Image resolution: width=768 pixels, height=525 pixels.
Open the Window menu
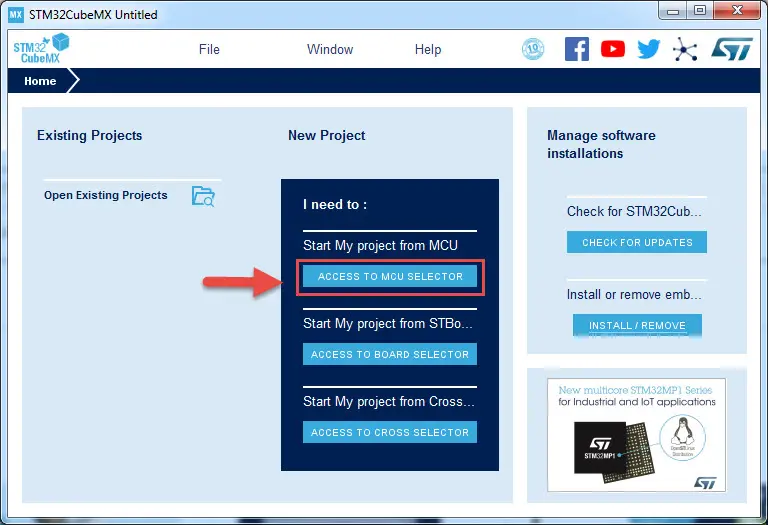pos(330,49)
